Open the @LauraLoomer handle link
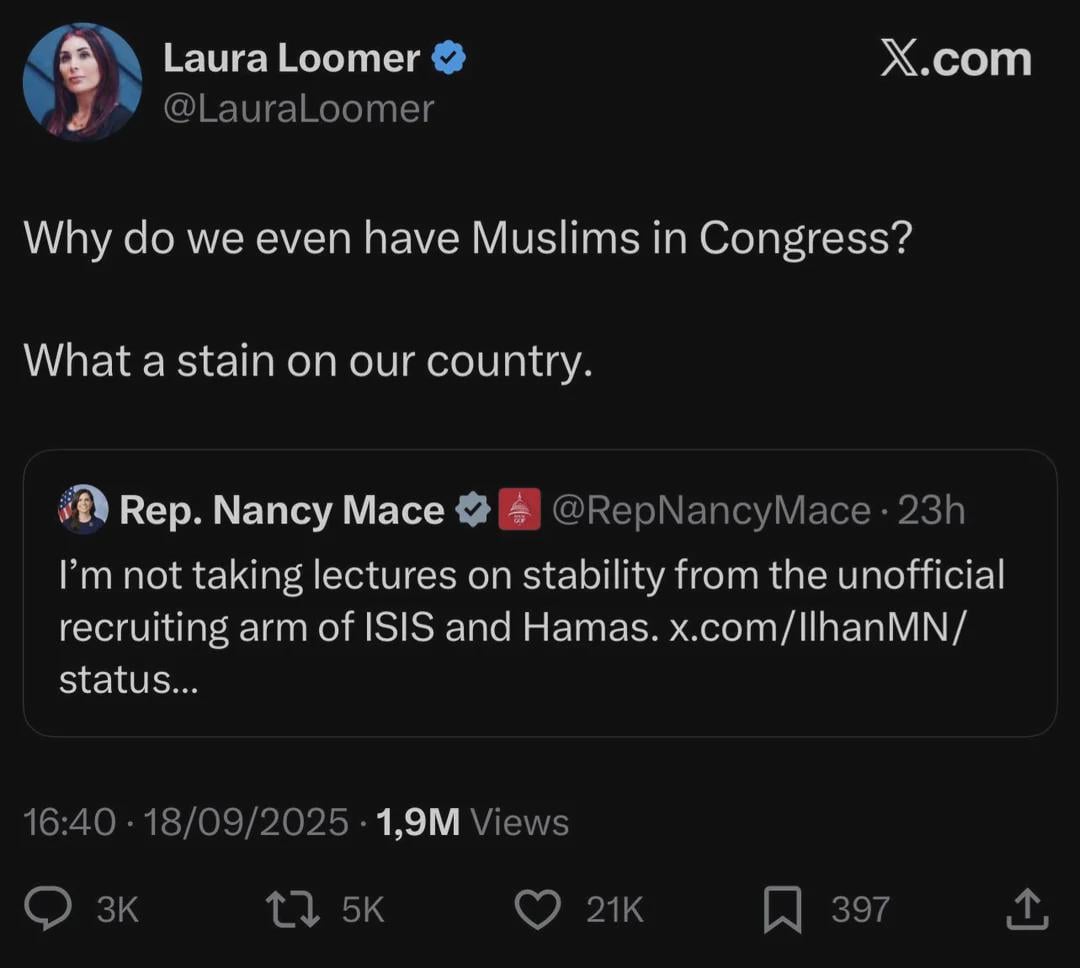The width and height of the screenshot is (1080, 968). coord(299,108)
